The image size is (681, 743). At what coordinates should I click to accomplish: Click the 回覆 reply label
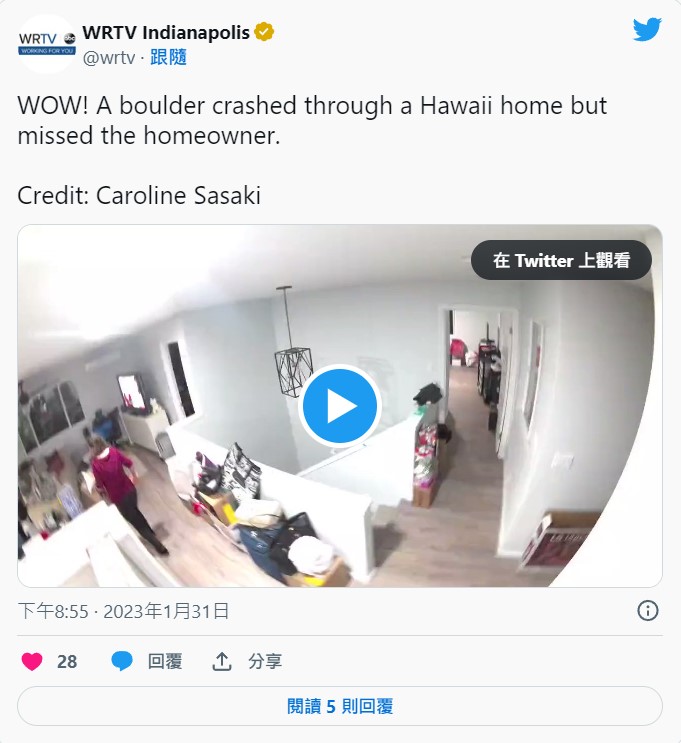click(165, 661)
